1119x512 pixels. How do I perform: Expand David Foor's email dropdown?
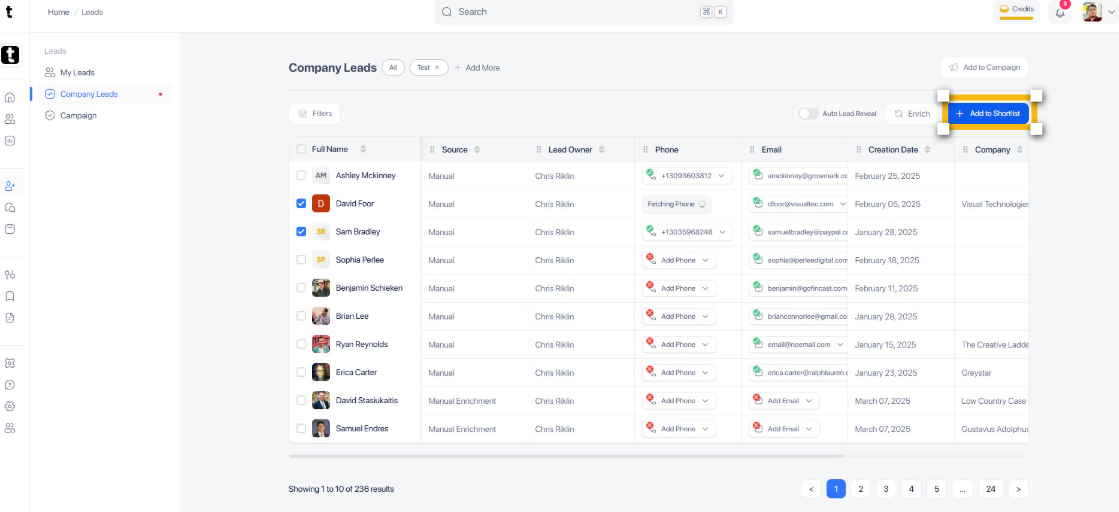coord(843,204)
